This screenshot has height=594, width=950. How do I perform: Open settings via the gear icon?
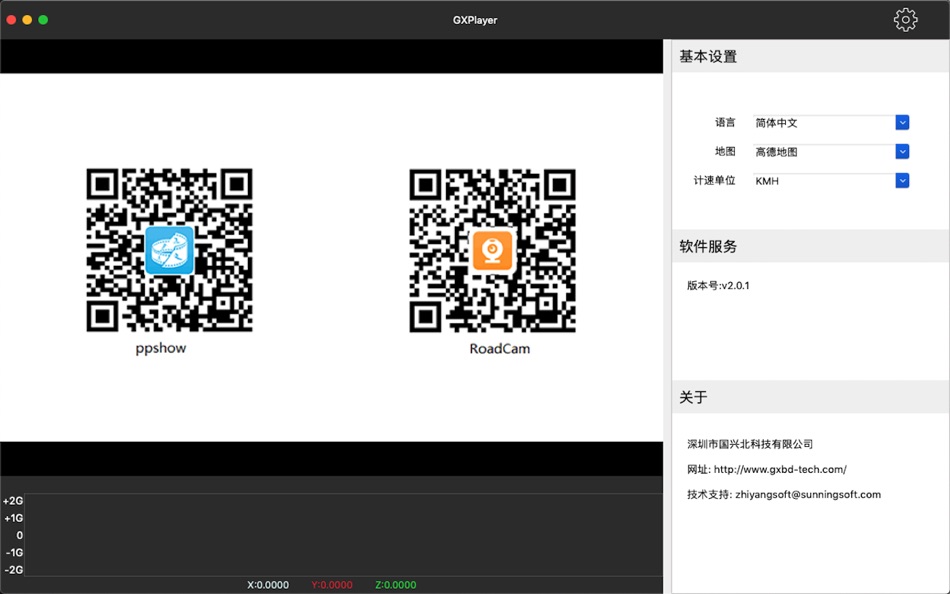(905, 20)
